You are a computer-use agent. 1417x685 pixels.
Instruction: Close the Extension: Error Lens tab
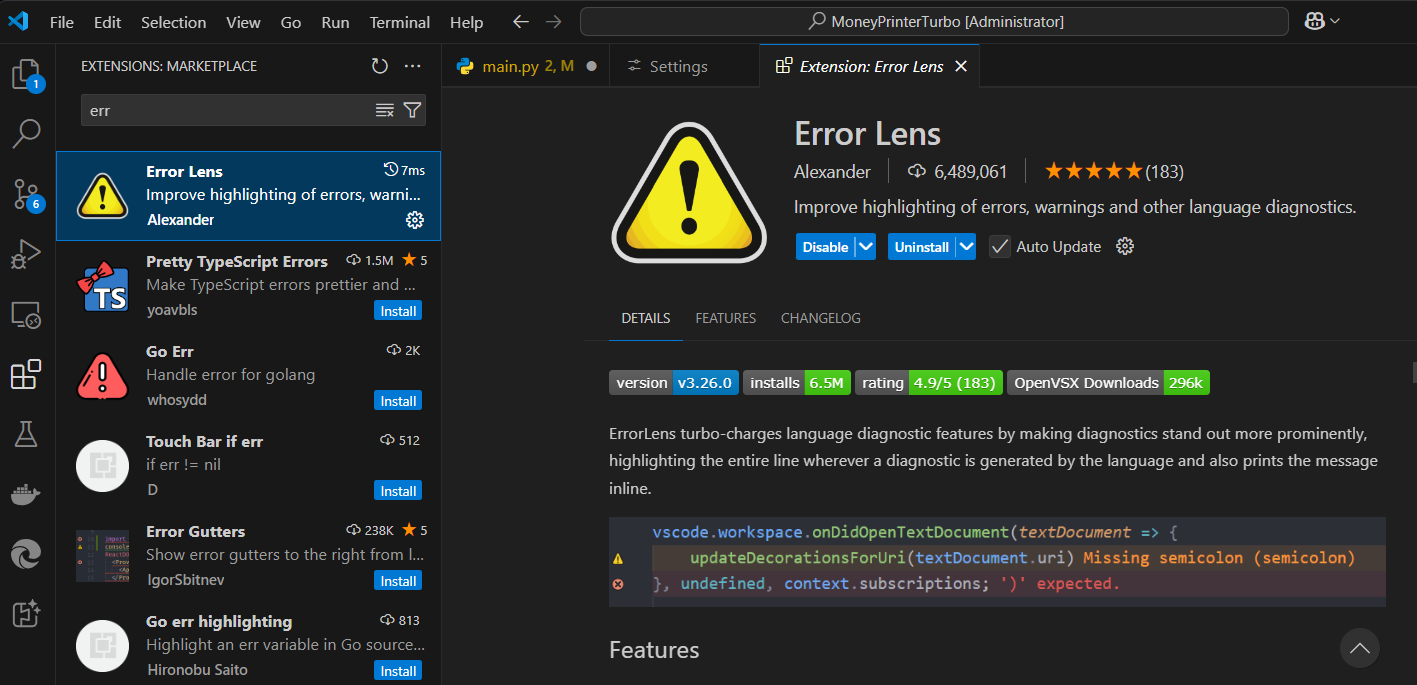point(961,66)
